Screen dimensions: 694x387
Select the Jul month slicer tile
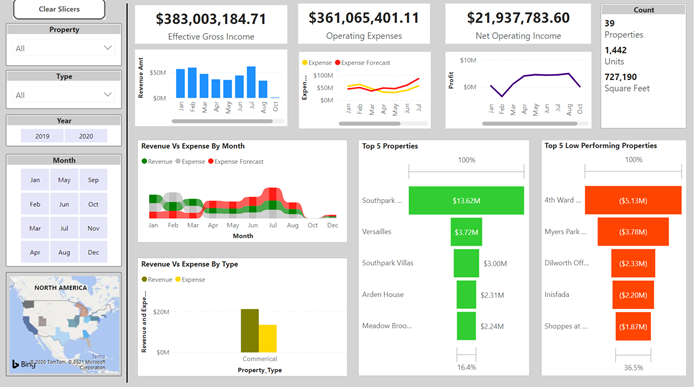click(x=64, y=228)
